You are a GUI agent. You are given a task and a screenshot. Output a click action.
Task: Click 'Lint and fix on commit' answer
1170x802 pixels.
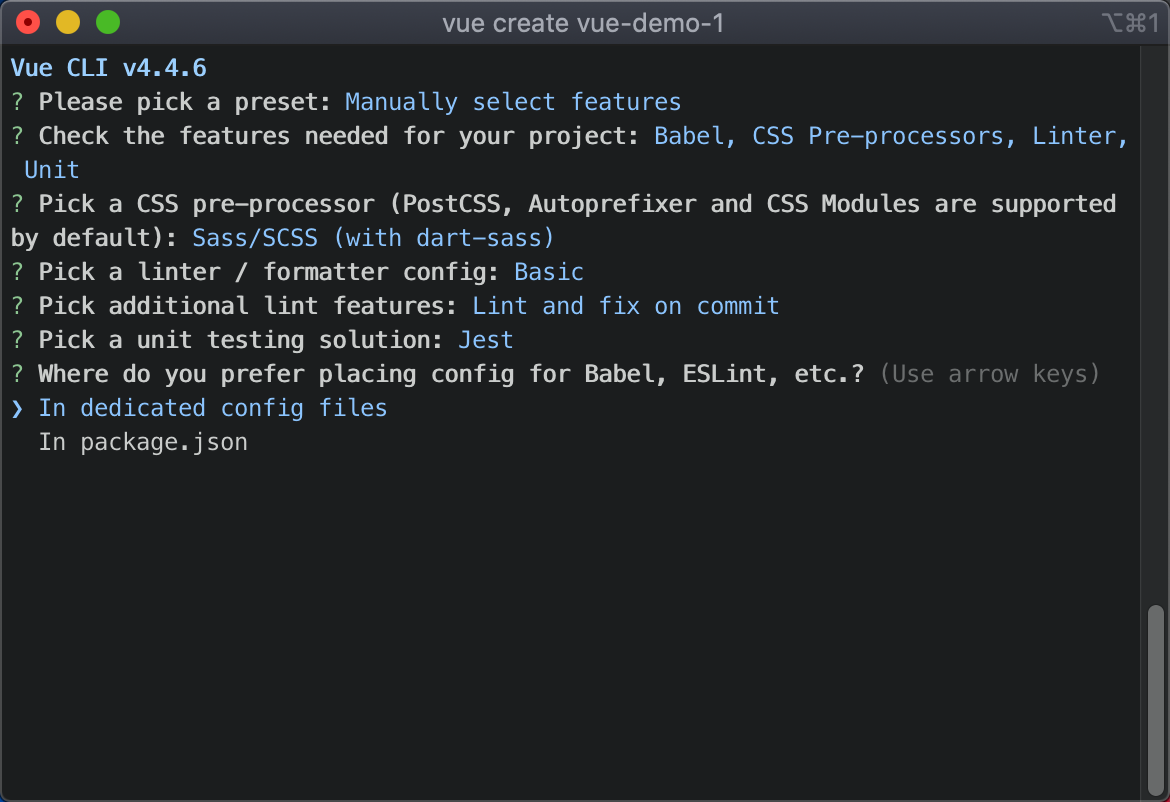pos(625,306)
